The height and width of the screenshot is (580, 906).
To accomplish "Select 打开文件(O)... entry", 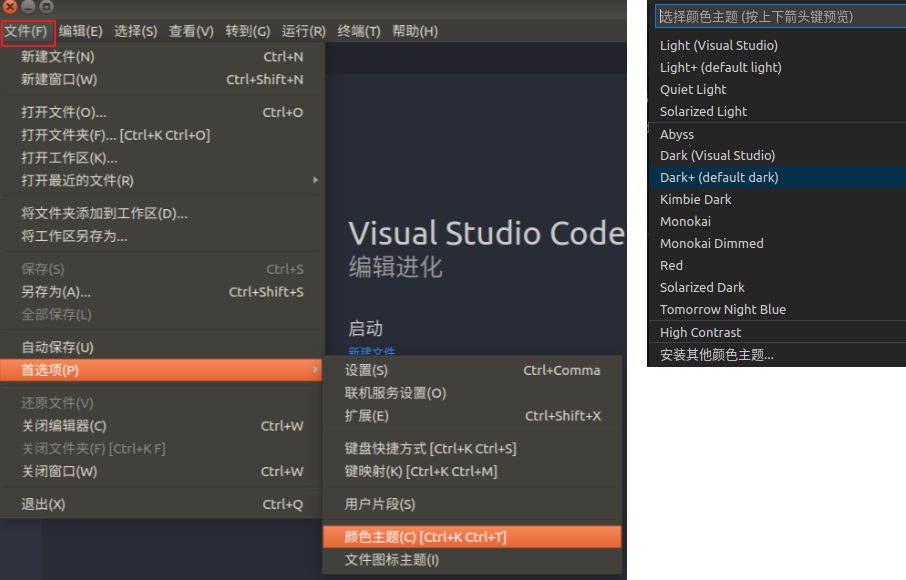I will (162, 112).
